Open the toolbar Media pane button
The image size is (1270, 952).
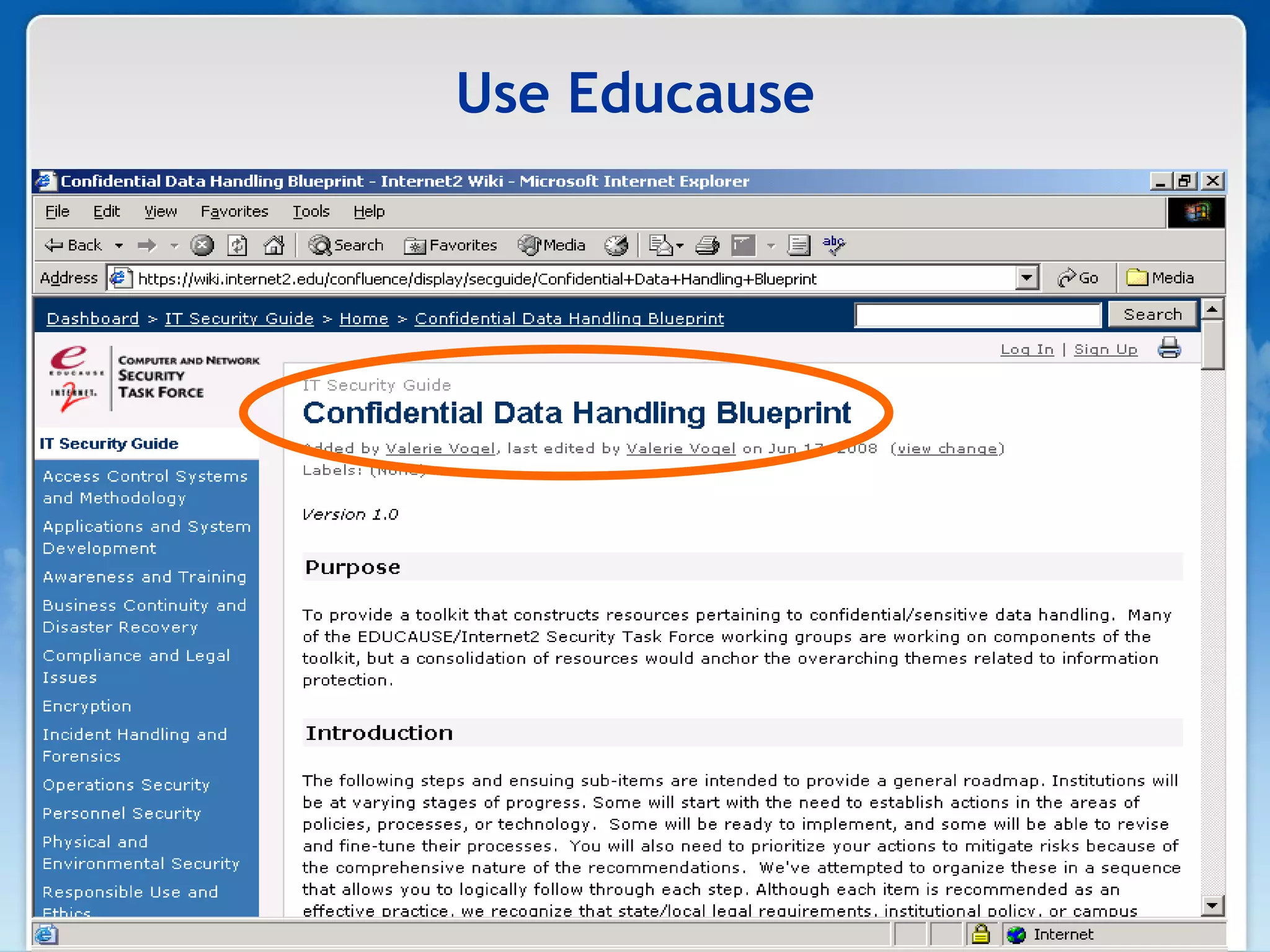click(552, 245)
